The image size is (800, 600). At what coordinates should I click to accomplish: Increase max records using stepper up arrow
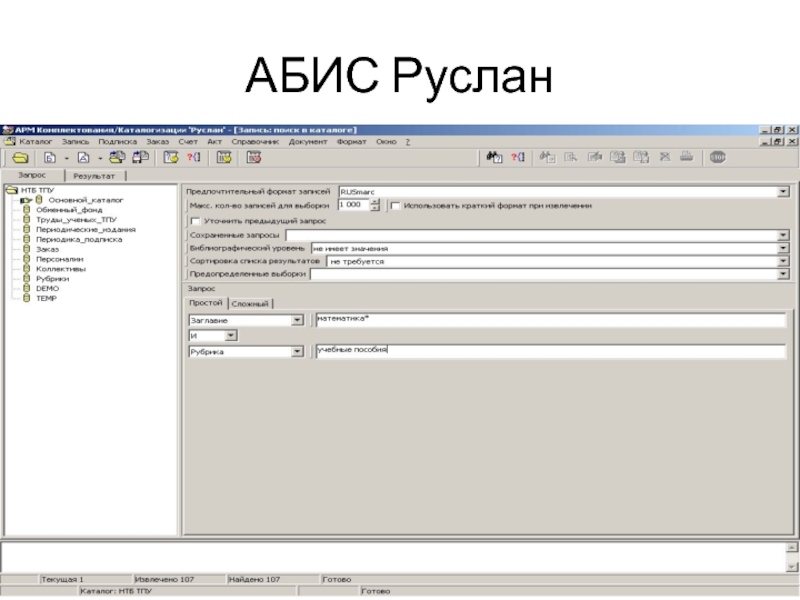click(375, 202)
